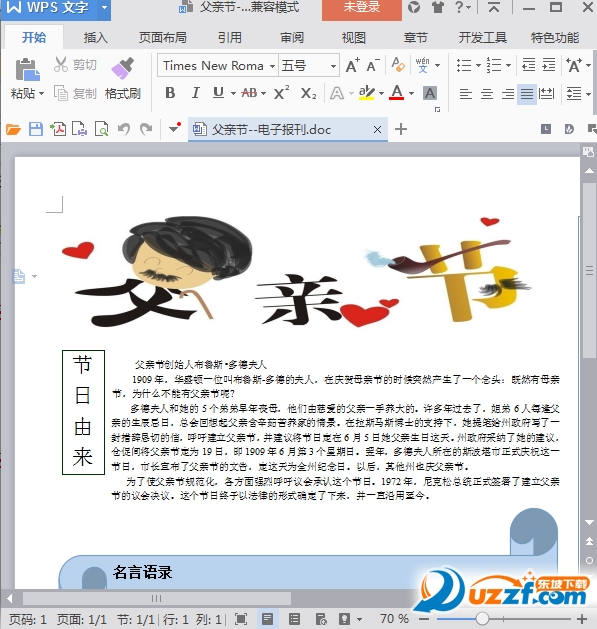Apply yellow highlight color swatch
This screenshot has width=597, height=629.
coord(367,93)
